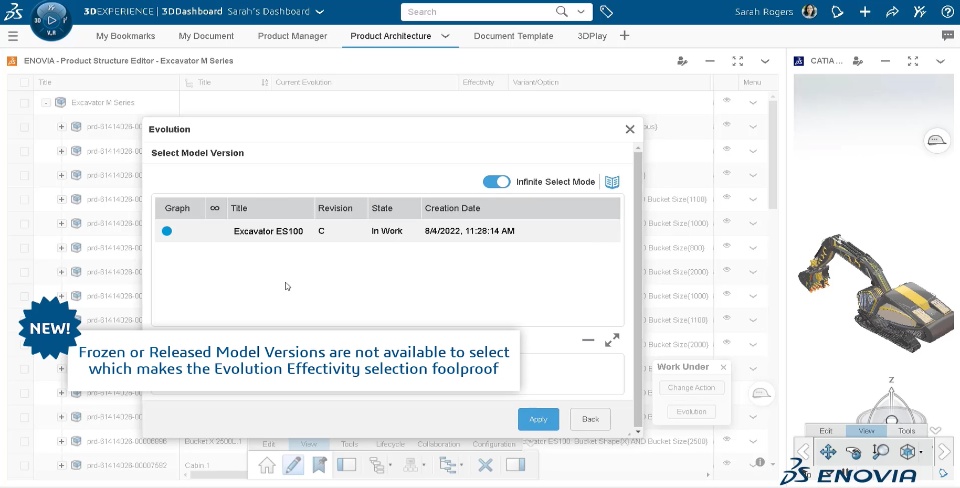Click the pinned bookmark icon in the action bar
The image size is (960, 488).
coord(319,465)
